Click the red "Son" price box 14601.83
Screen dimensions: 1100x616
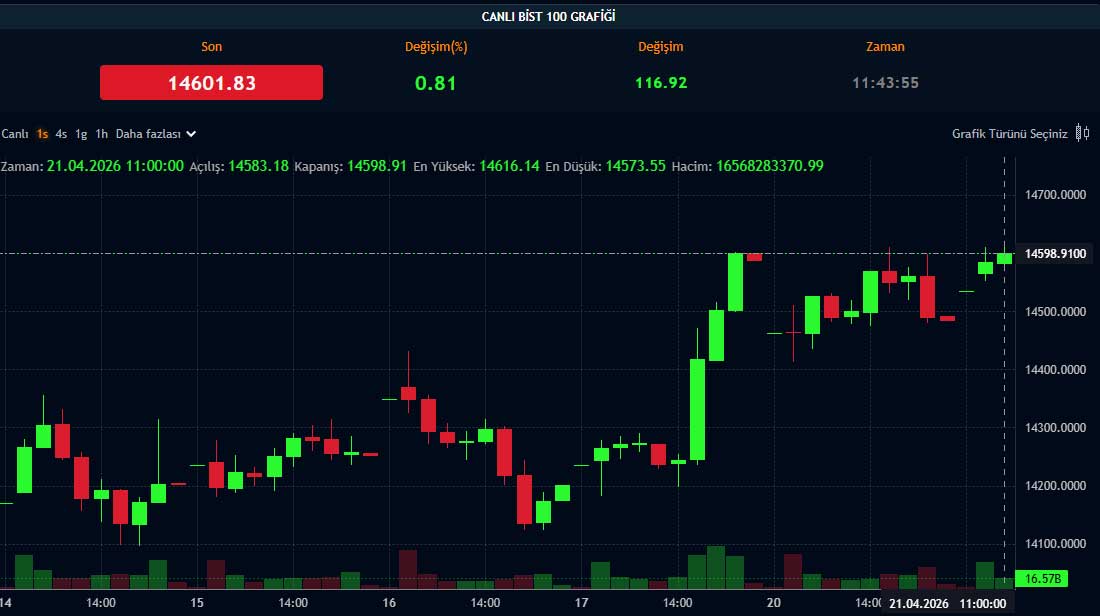click(x=211, y=82)
